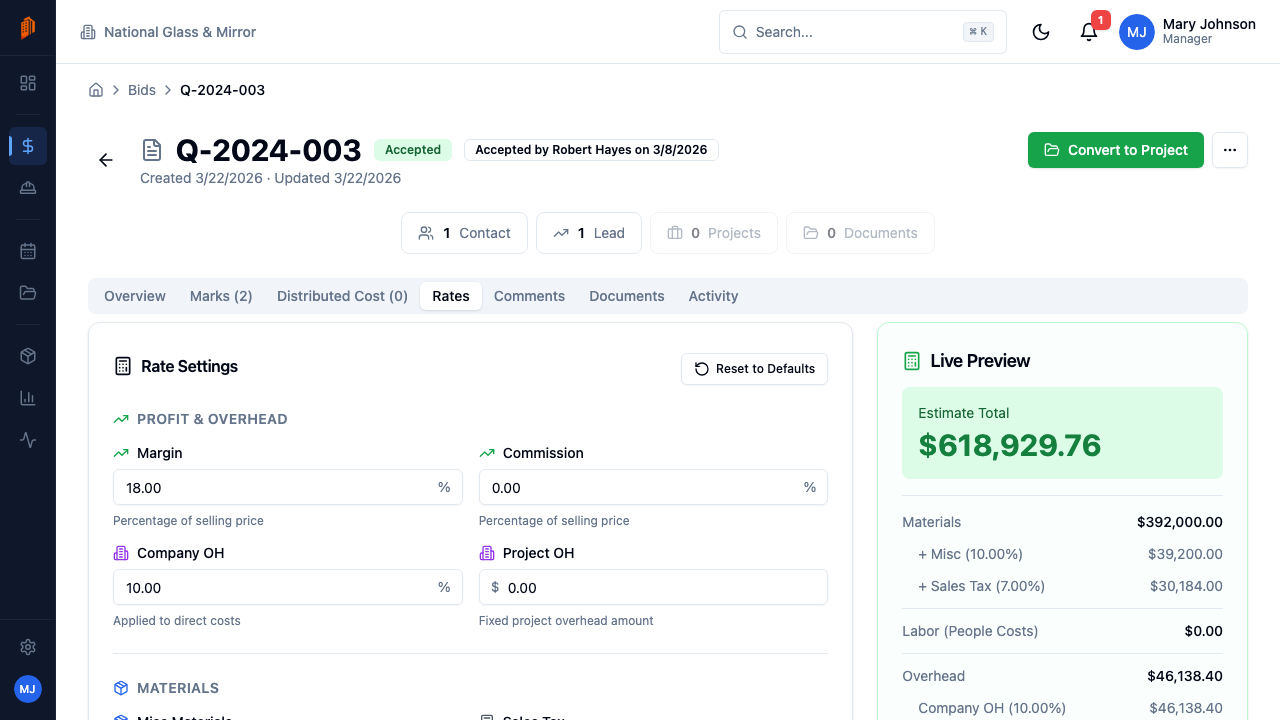The image size is (1280, 720).
Task: Click the Margin trend icon
Action: [x=121, y=453]
